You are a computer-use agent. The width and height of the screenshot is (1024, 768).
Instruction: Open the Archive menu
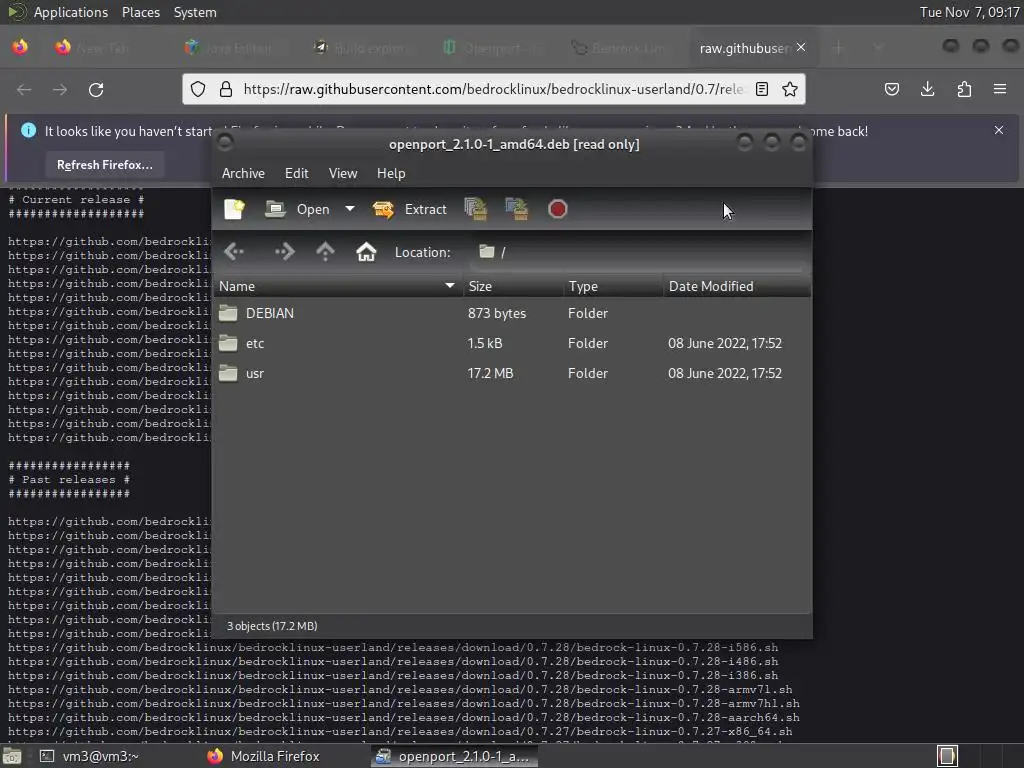[x=243, y=173]
